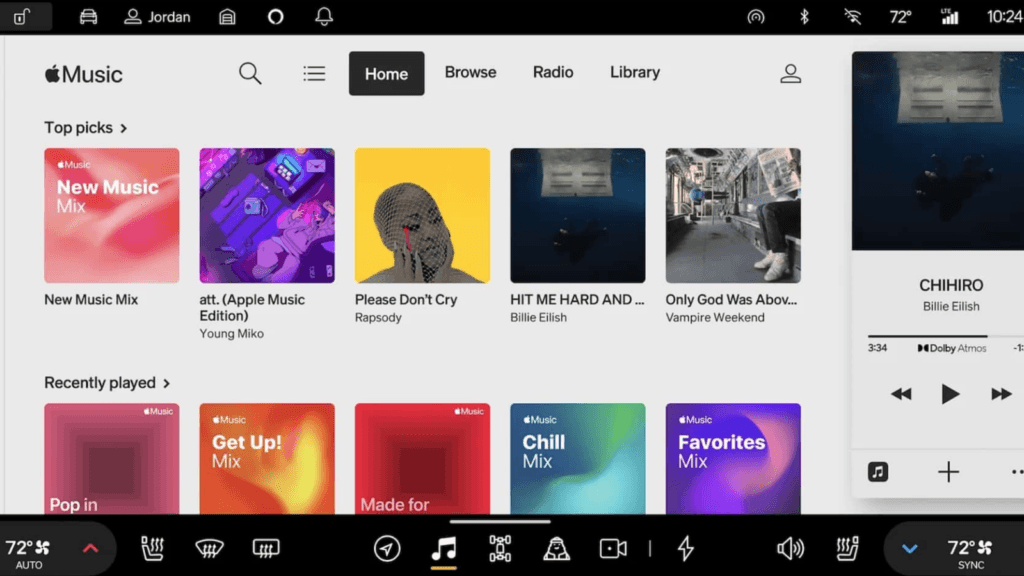Expand the Top picks section chevron
The image size is (1024, 576).
click(x=124, y=128)
